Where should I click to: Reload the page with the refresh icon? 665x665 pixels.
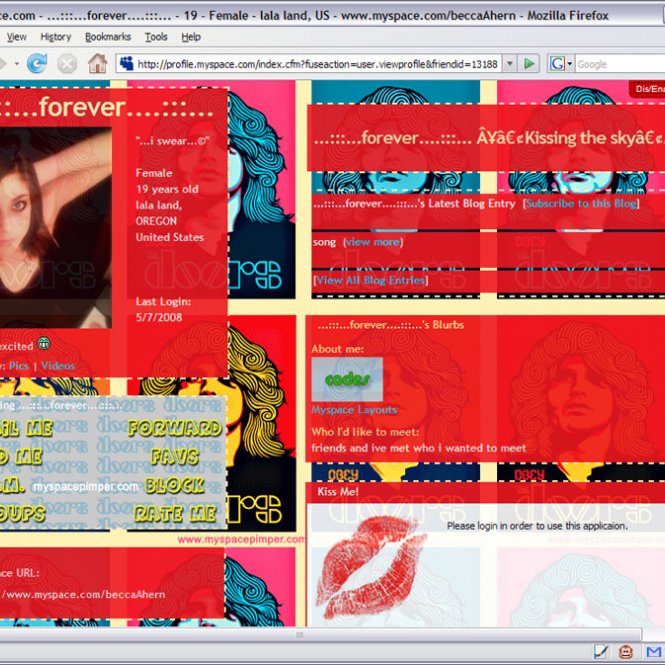(x=37, y=64)
